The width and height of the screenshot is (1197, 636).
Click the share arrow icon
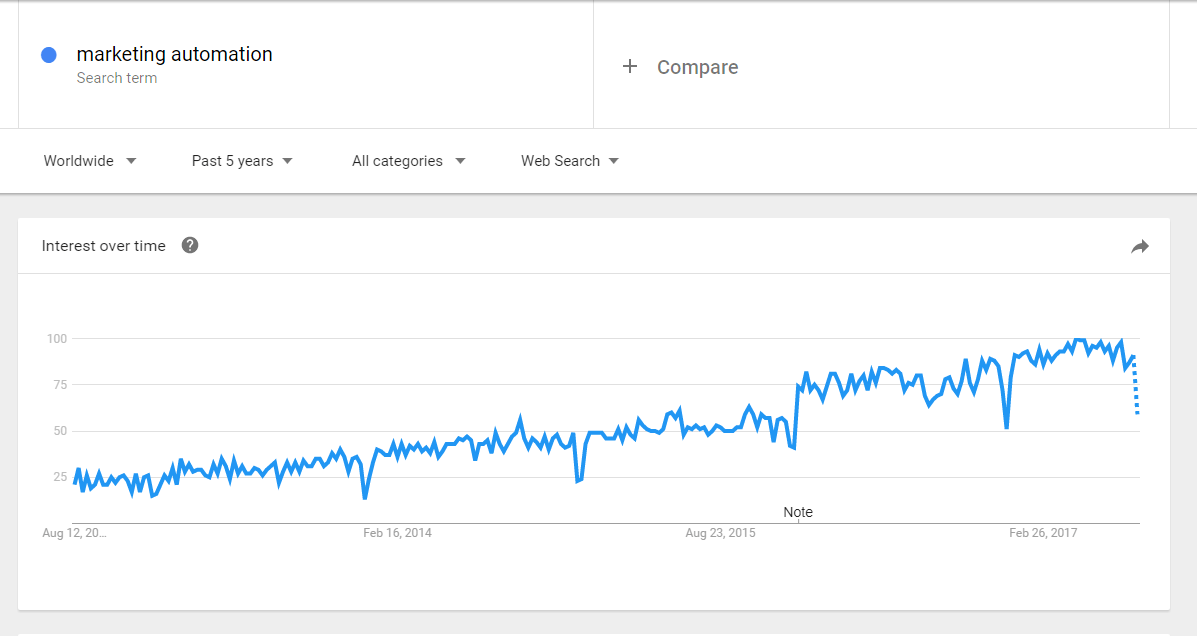(1140, 247)
